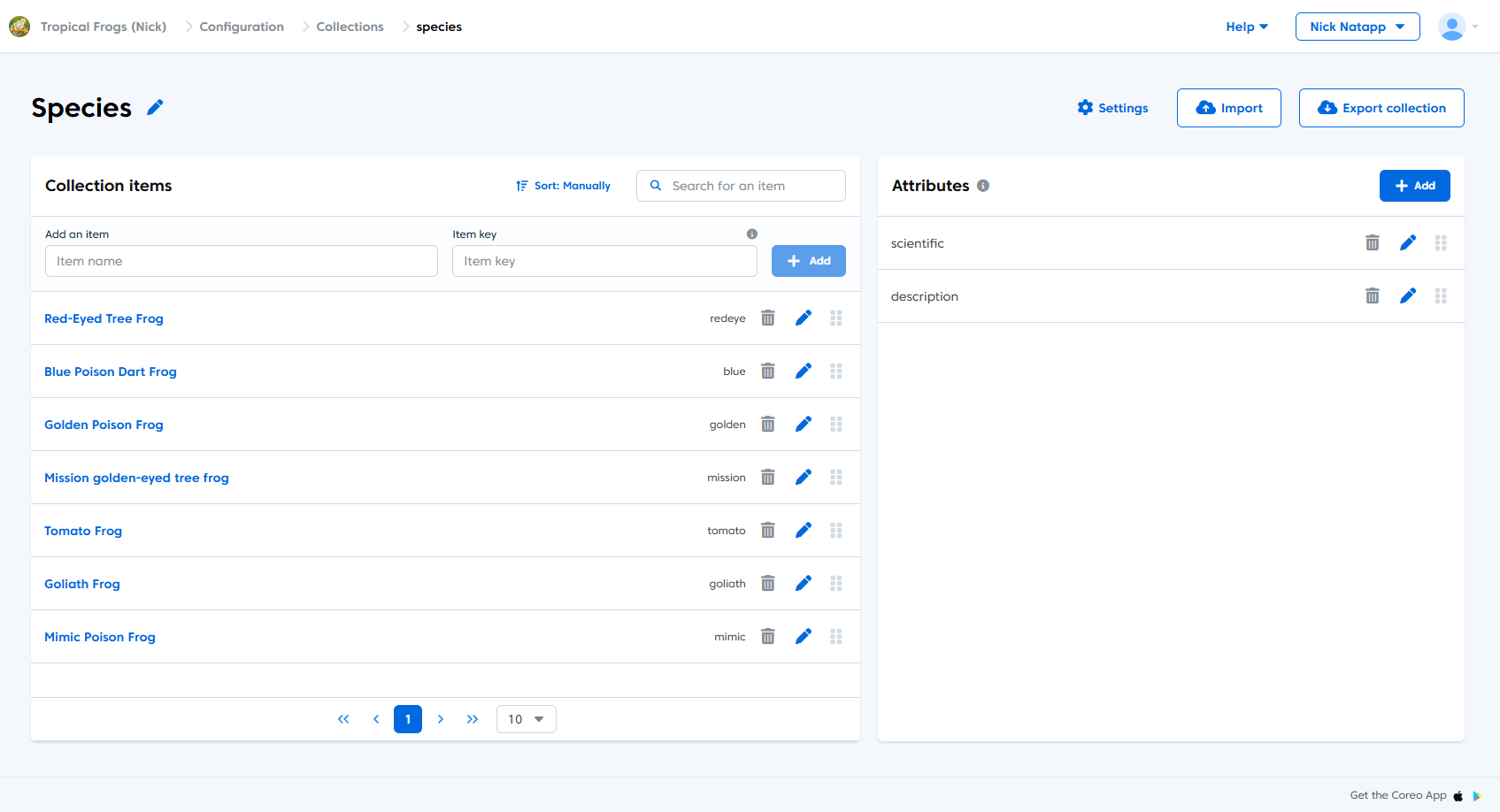
Task: Open the user avatar account menu
Action: point(1458,27)
